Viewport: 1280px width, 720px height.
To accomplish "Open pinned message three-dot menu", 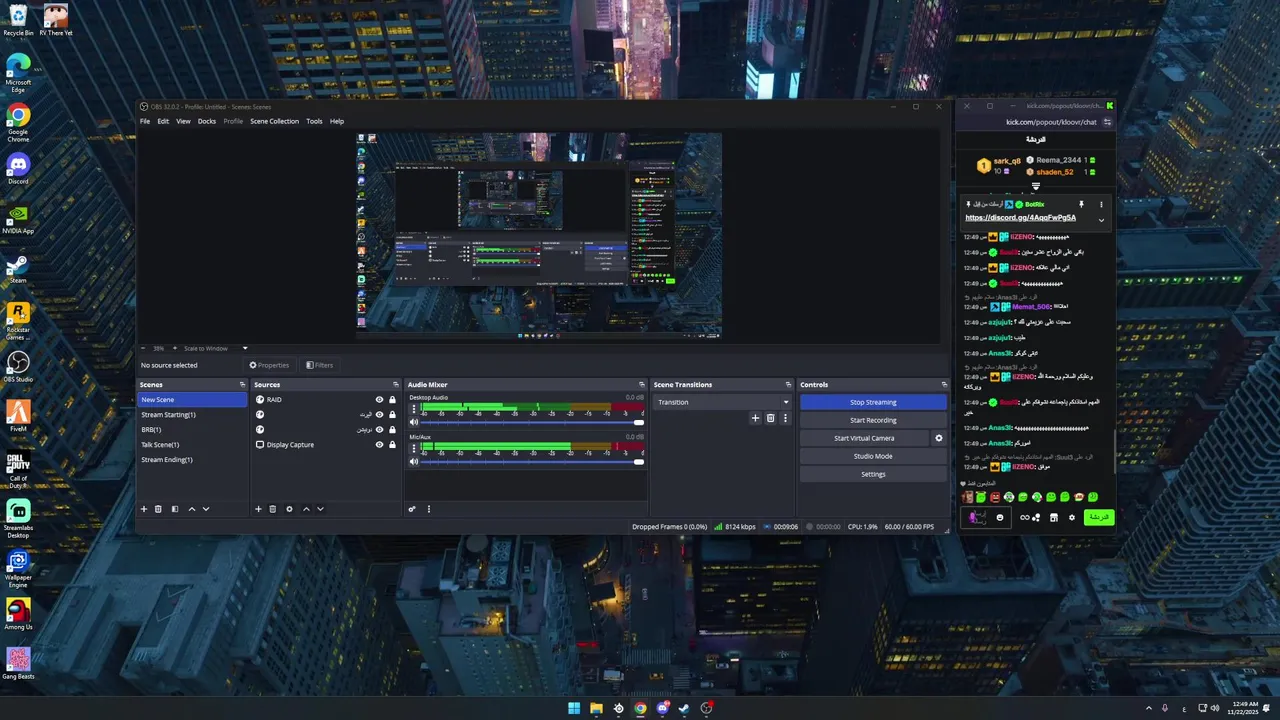I will point(1101,204).
